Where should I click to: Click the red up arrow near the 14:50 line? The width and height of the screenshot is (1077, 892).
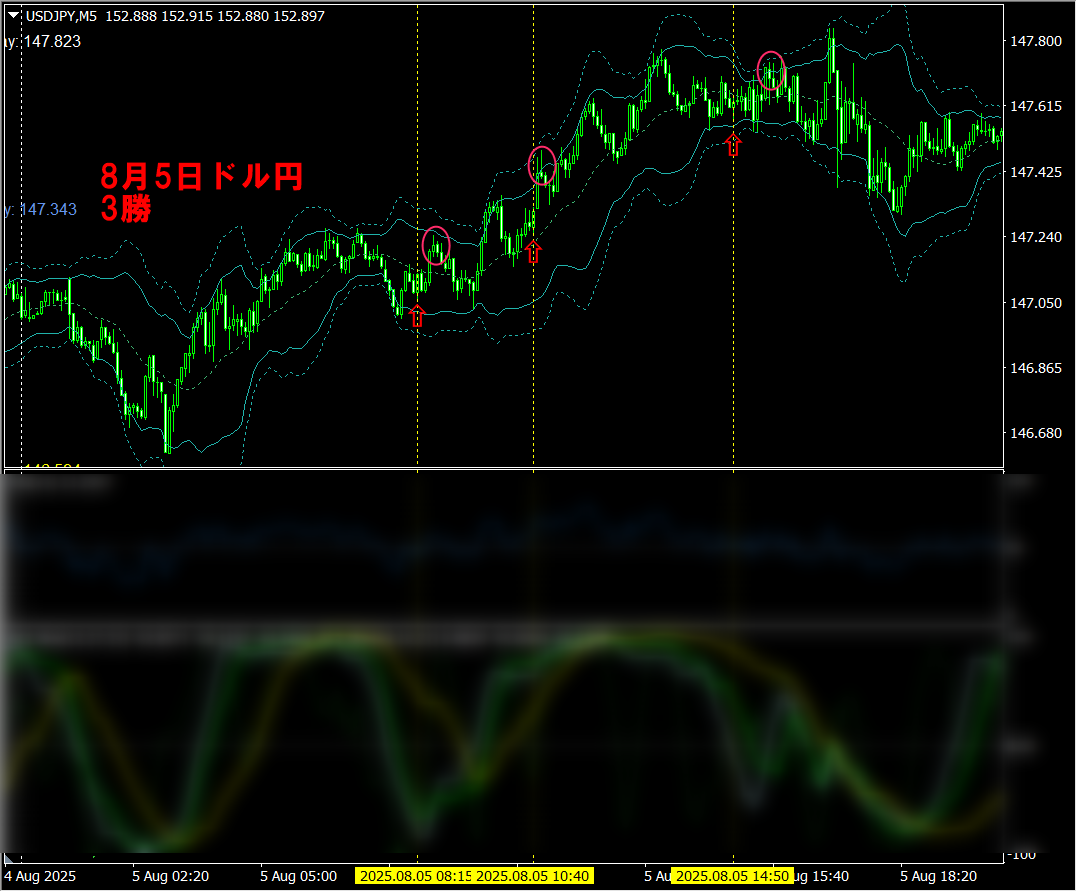tap(734, 145)
